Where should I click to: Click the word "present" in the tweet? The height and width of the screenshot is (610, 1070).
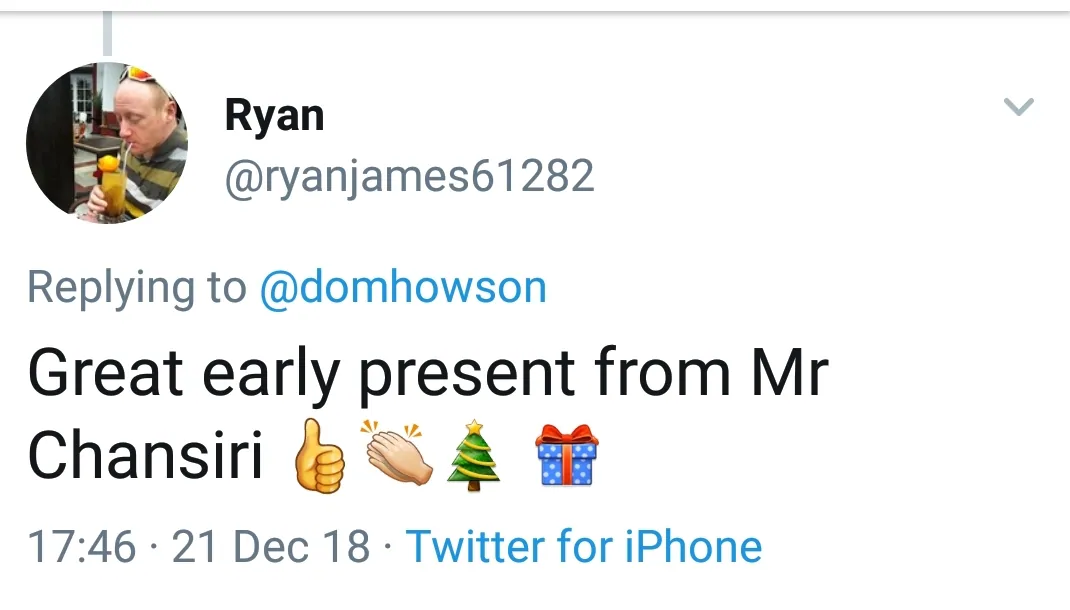point(466,375)
